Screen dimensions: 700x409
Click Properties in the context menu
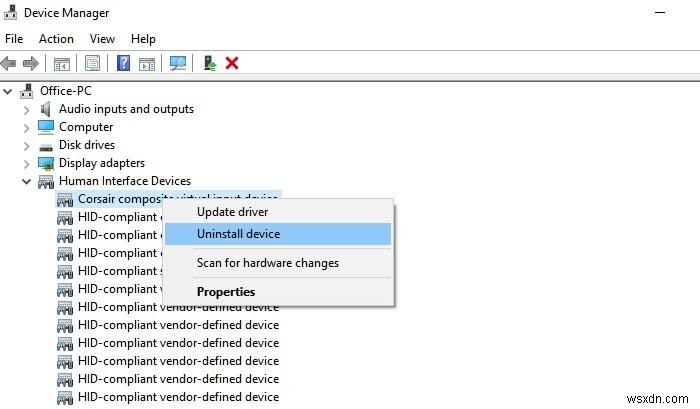226,292
